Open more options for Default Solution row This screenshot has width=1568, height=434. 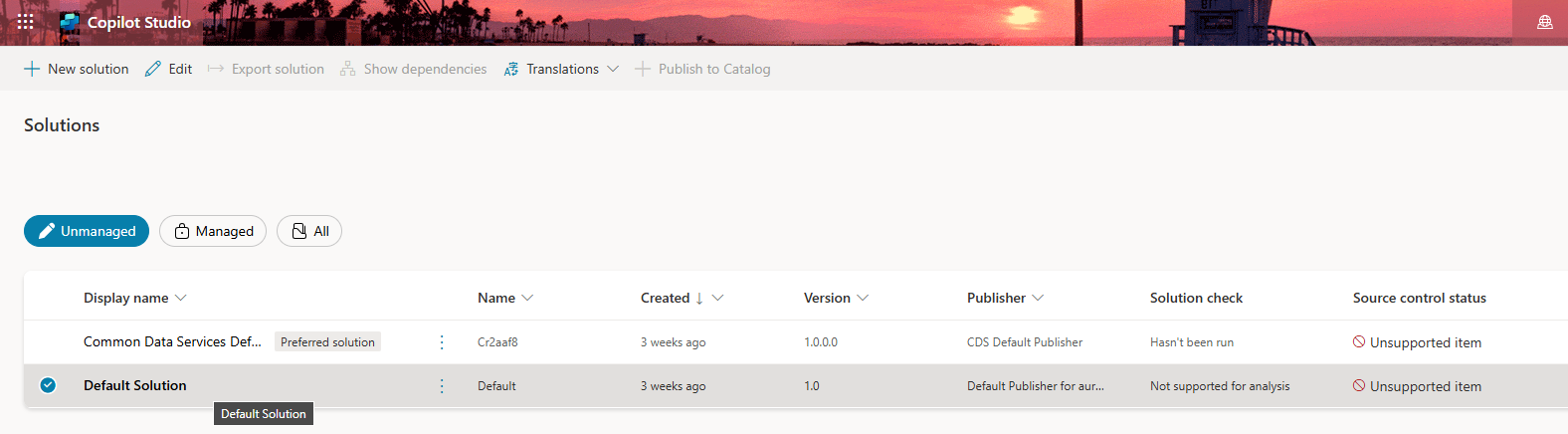[x=442, y=386]
